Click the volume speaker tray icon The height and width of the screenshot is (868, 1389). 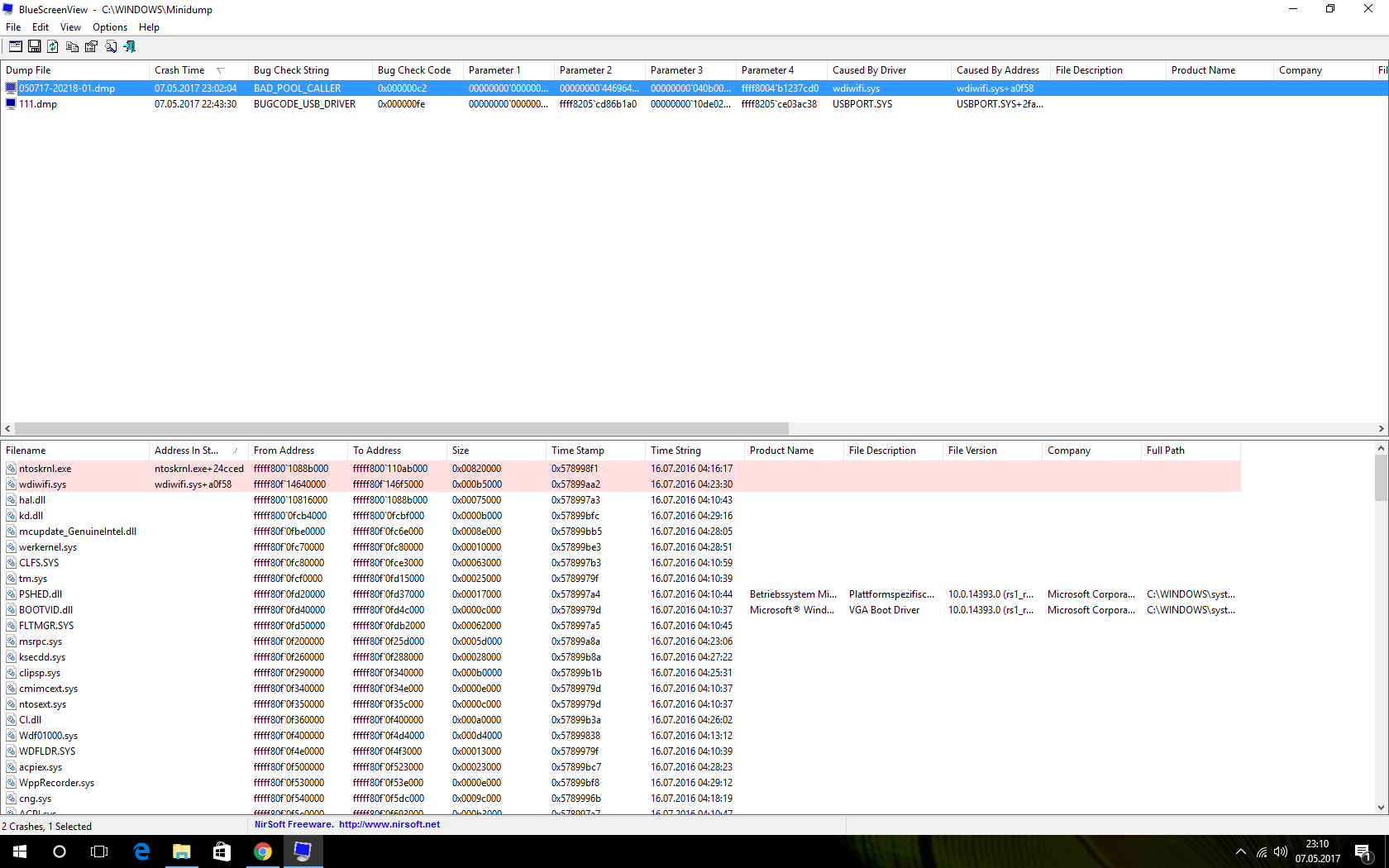(1281, 852)
